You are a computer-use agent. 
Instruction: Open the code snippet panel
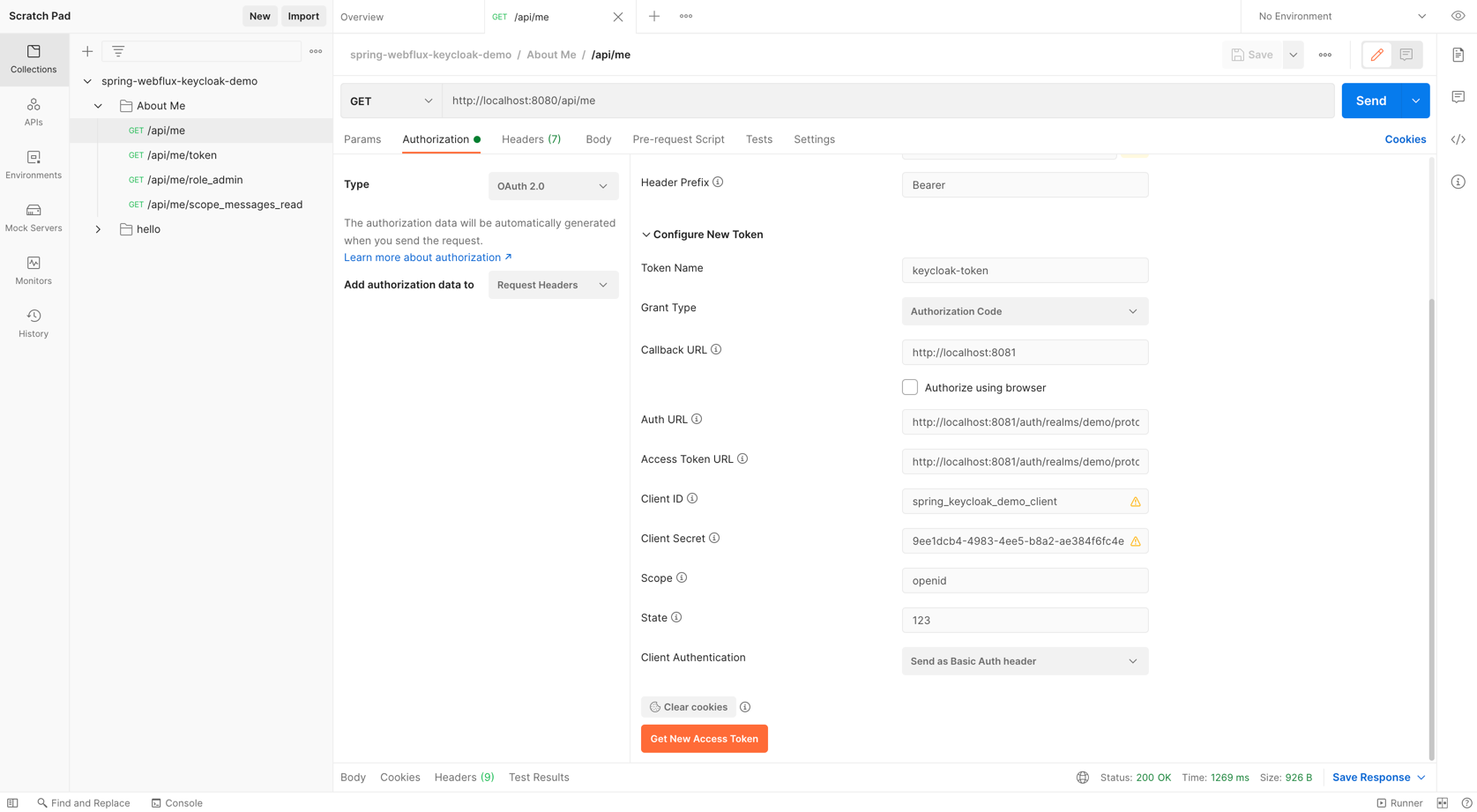pos(1458,139)
